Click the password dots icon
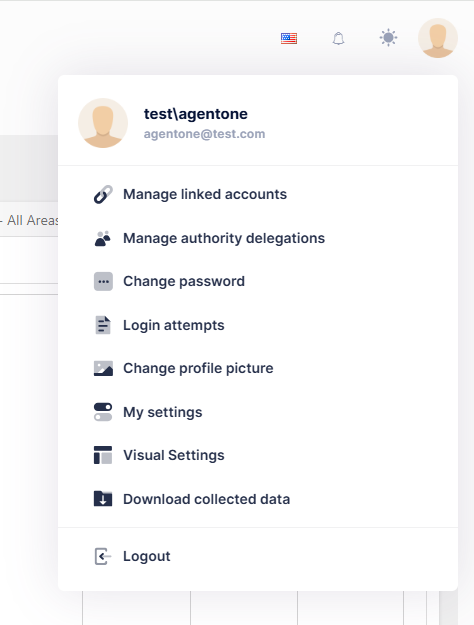The image size is (474, 625). click(x=103, y=281)
